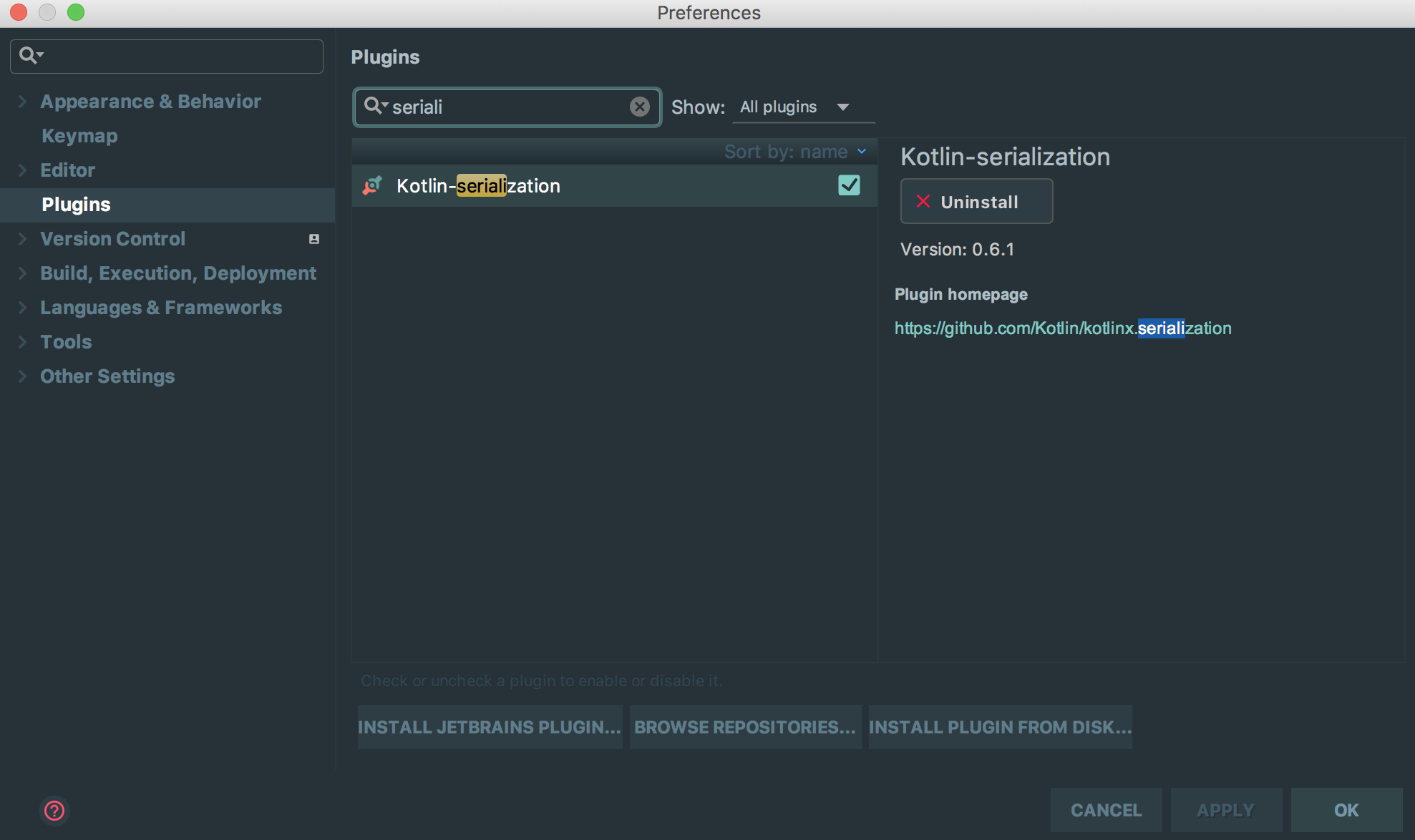Screen dimensions: 1415x840
Task: Change the Sort by name option
Action: click(795, 152)
